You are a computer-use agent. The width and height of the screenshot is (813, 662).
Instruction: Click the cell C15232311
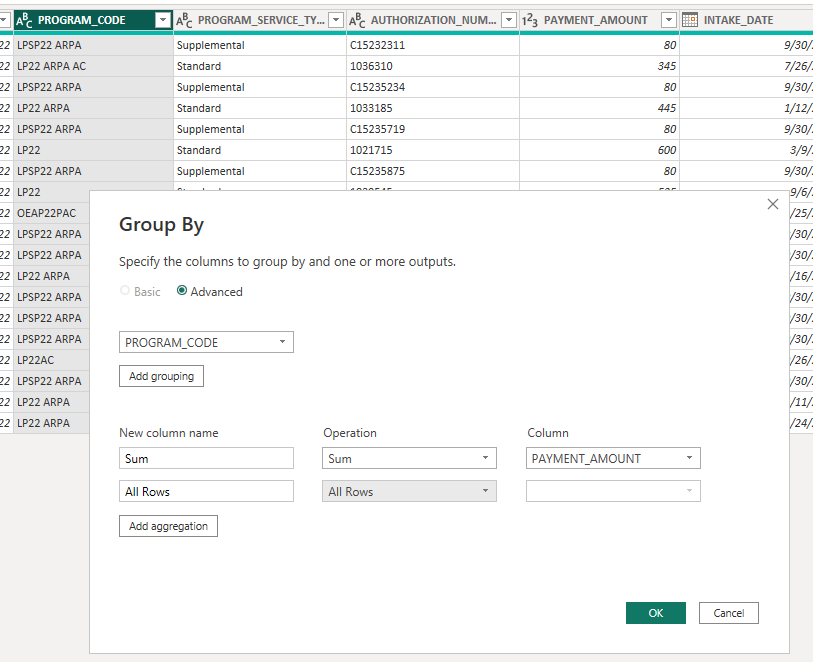(433, 45)
